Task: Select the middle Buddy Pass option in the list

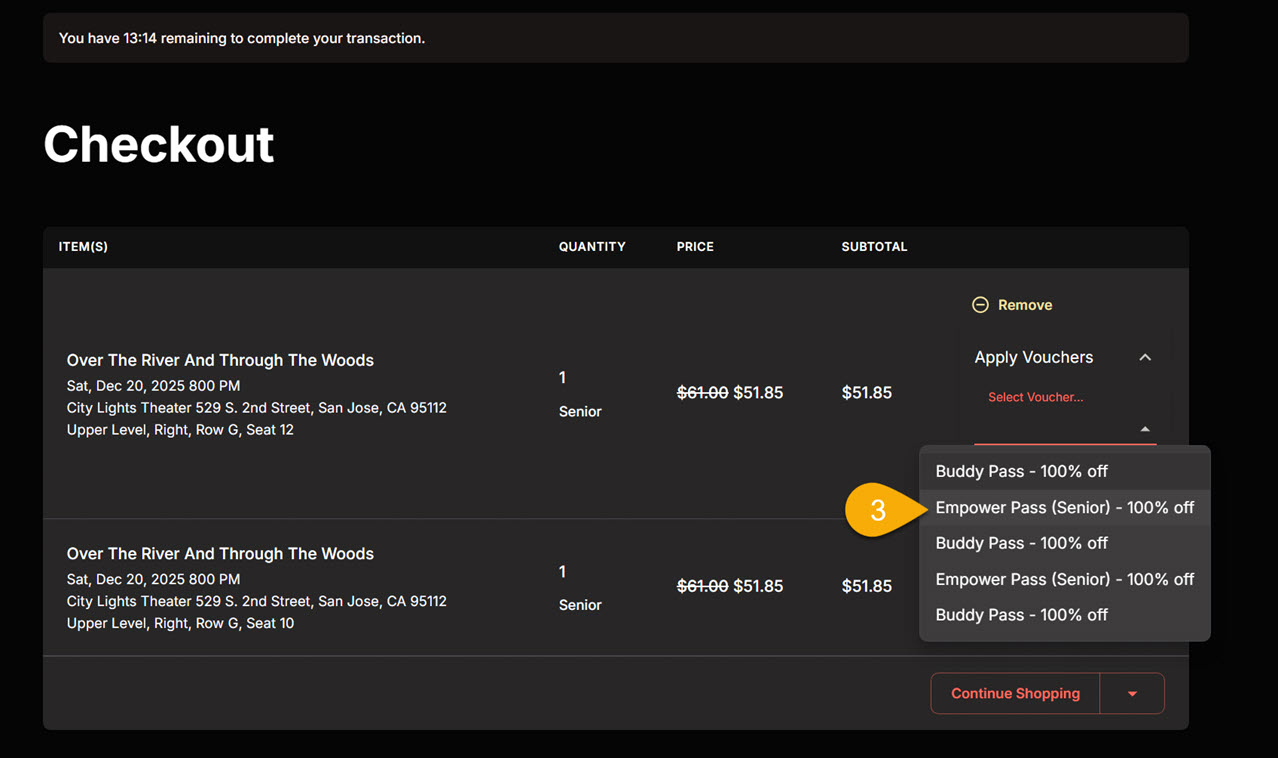Action: pyautogui.click(x=1021, y=543)
